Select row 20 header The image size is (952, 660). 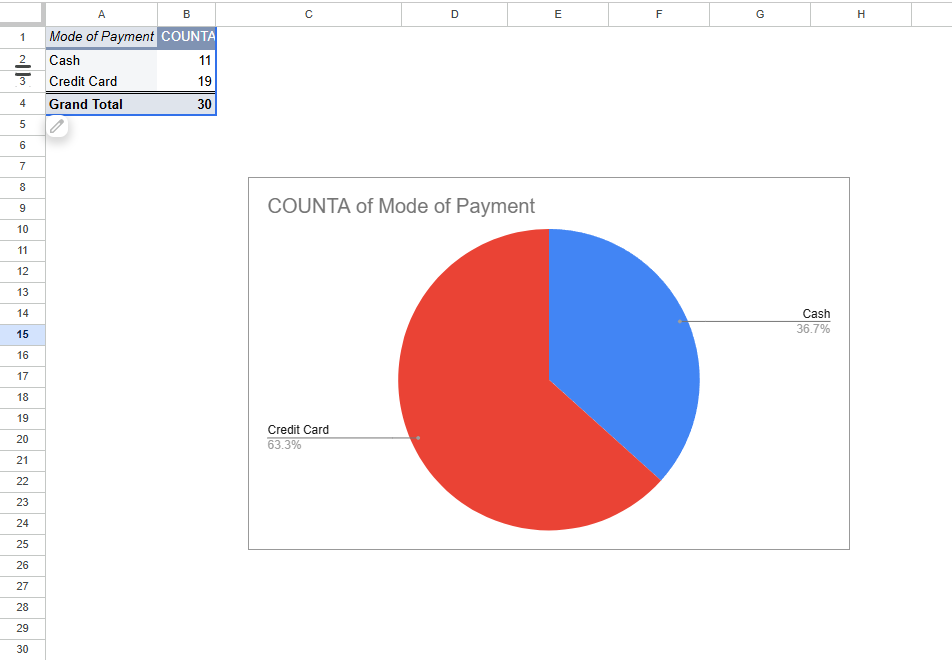point(22,440)
